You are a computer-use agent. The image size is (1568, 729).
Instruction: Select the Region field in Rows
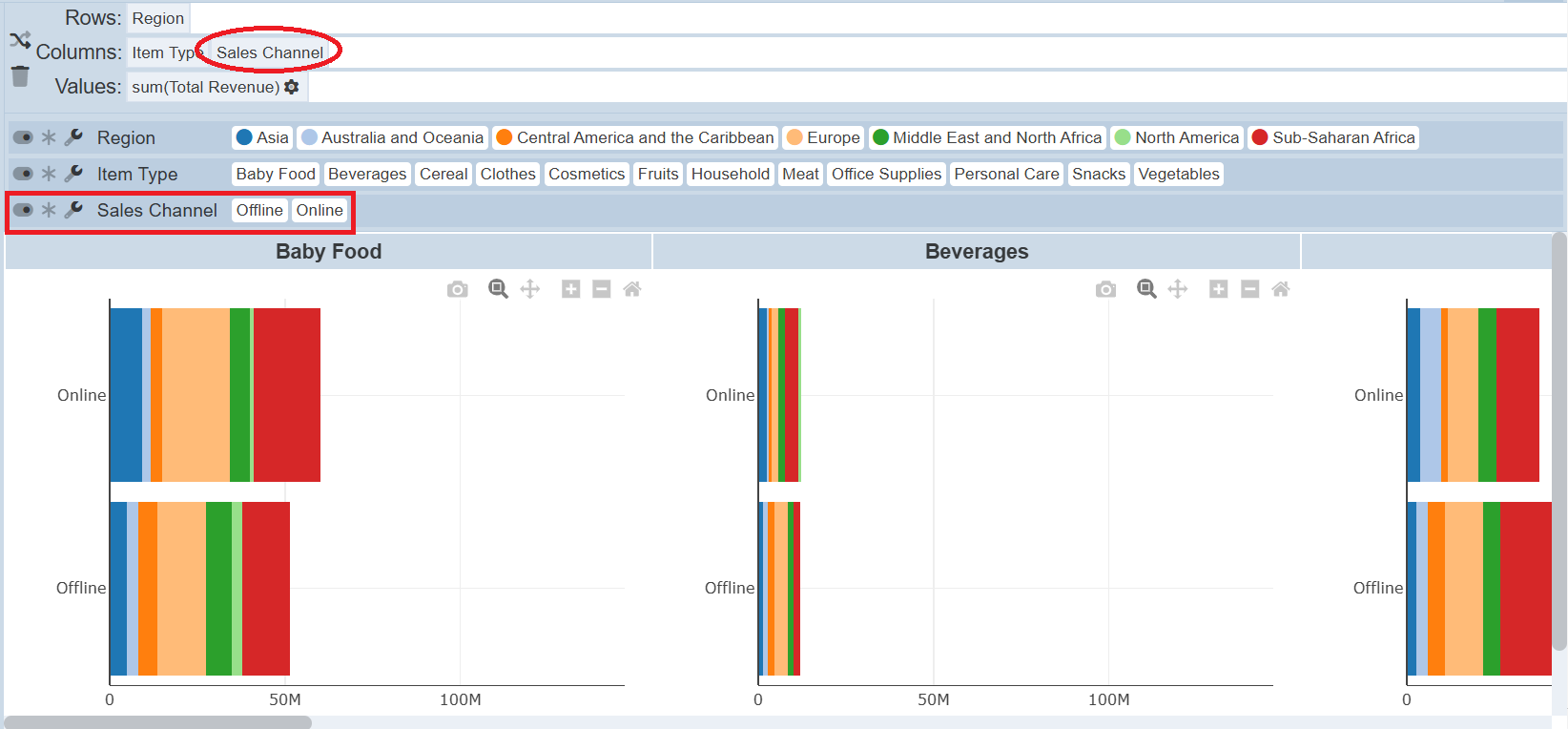click(157, 18)
